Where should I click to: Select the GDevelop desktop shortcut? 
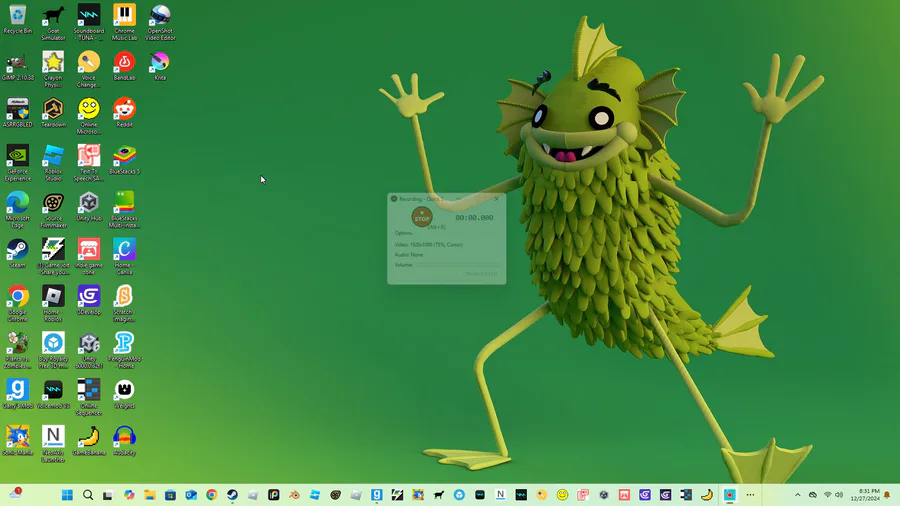click(89, 301)
